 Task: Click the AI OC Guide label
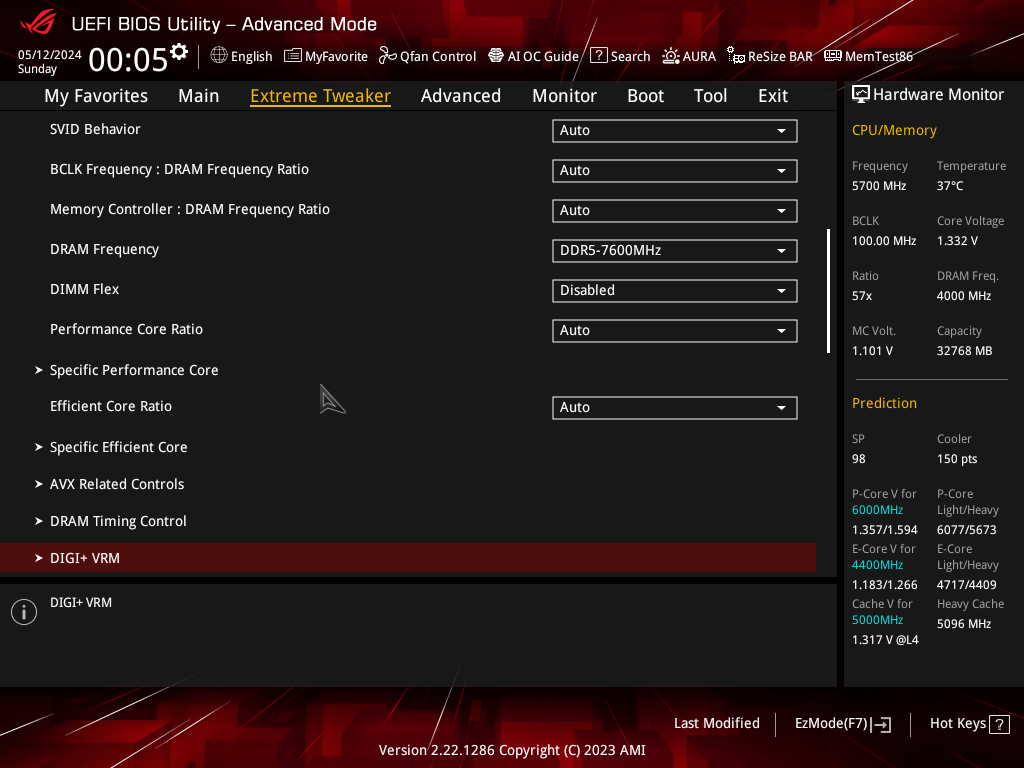(543, 57)
